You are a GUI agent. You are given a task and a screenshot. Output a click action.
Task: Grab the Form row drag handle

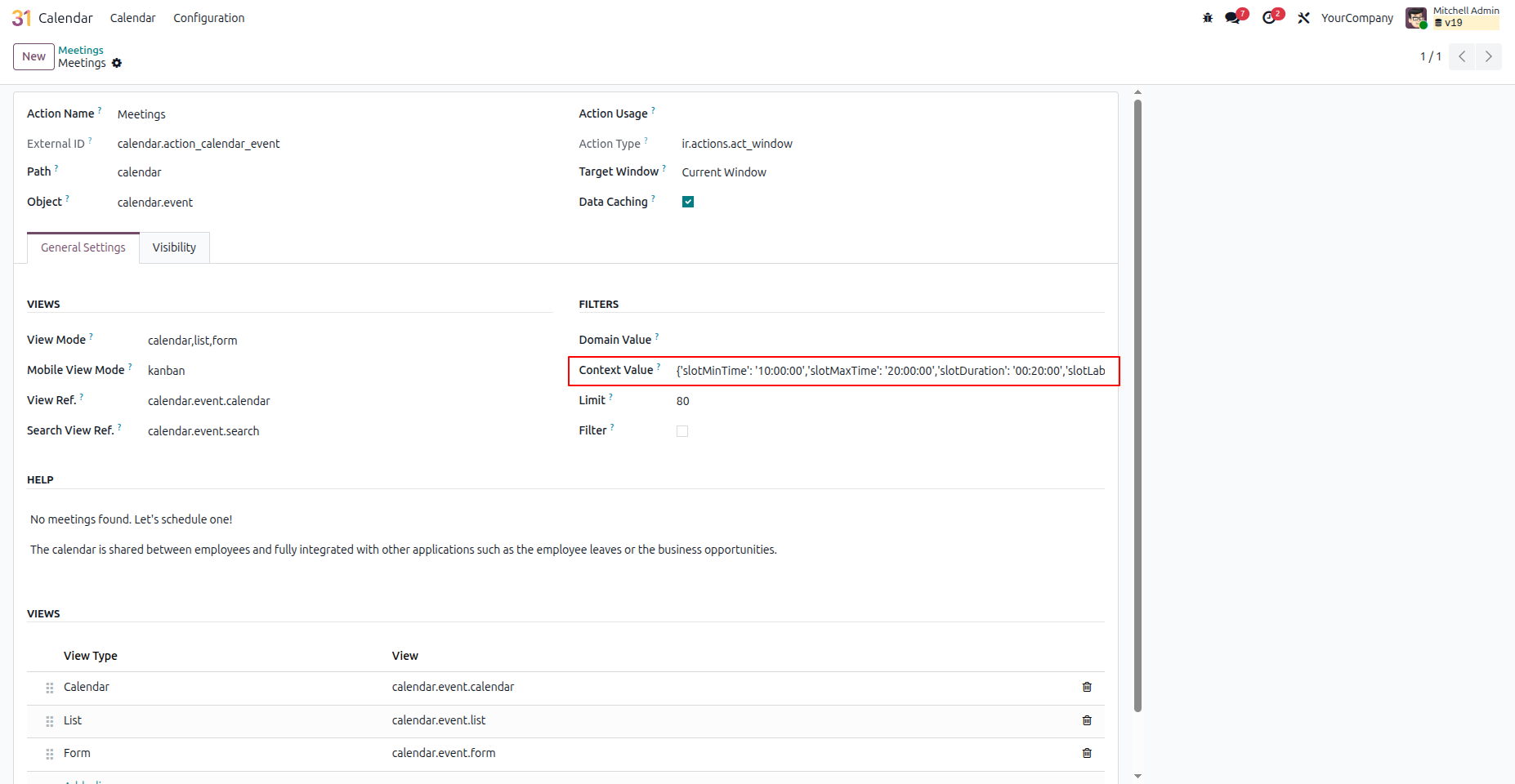pos(50,754)
